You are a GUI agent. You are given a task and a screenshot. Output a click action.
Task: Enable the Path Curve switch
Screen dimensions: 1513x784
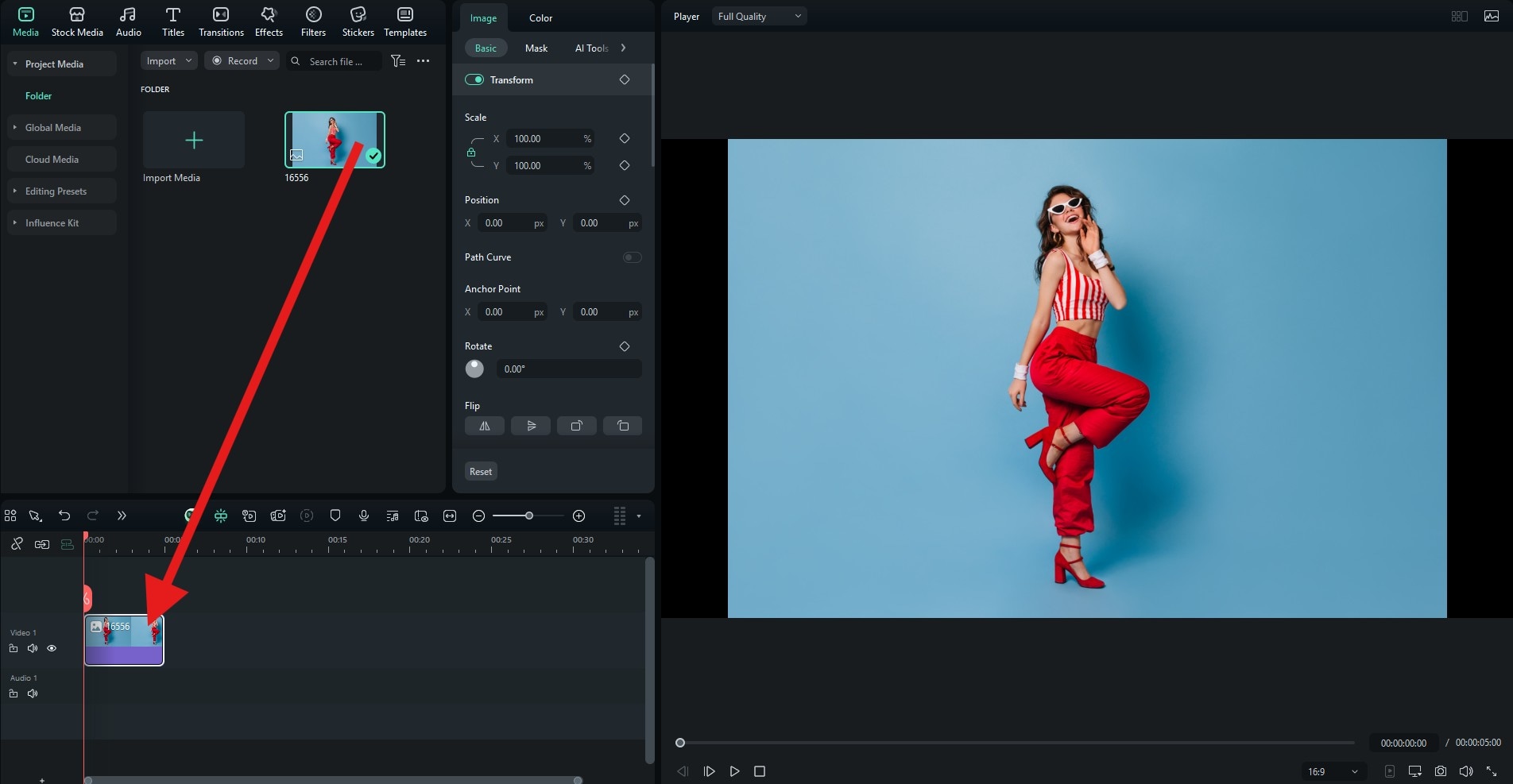[632, 257]
